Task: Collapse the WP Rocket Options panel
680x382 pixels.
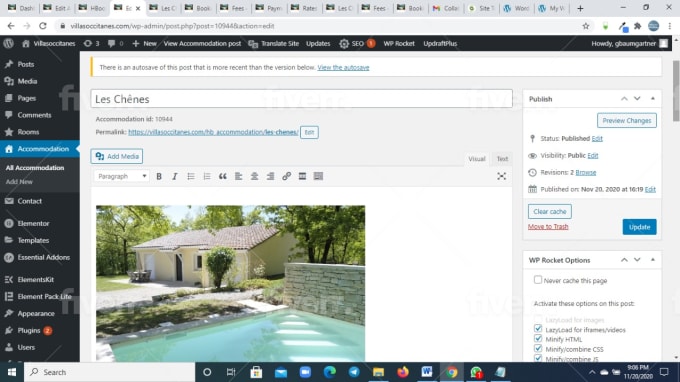Action: (653, 260)
